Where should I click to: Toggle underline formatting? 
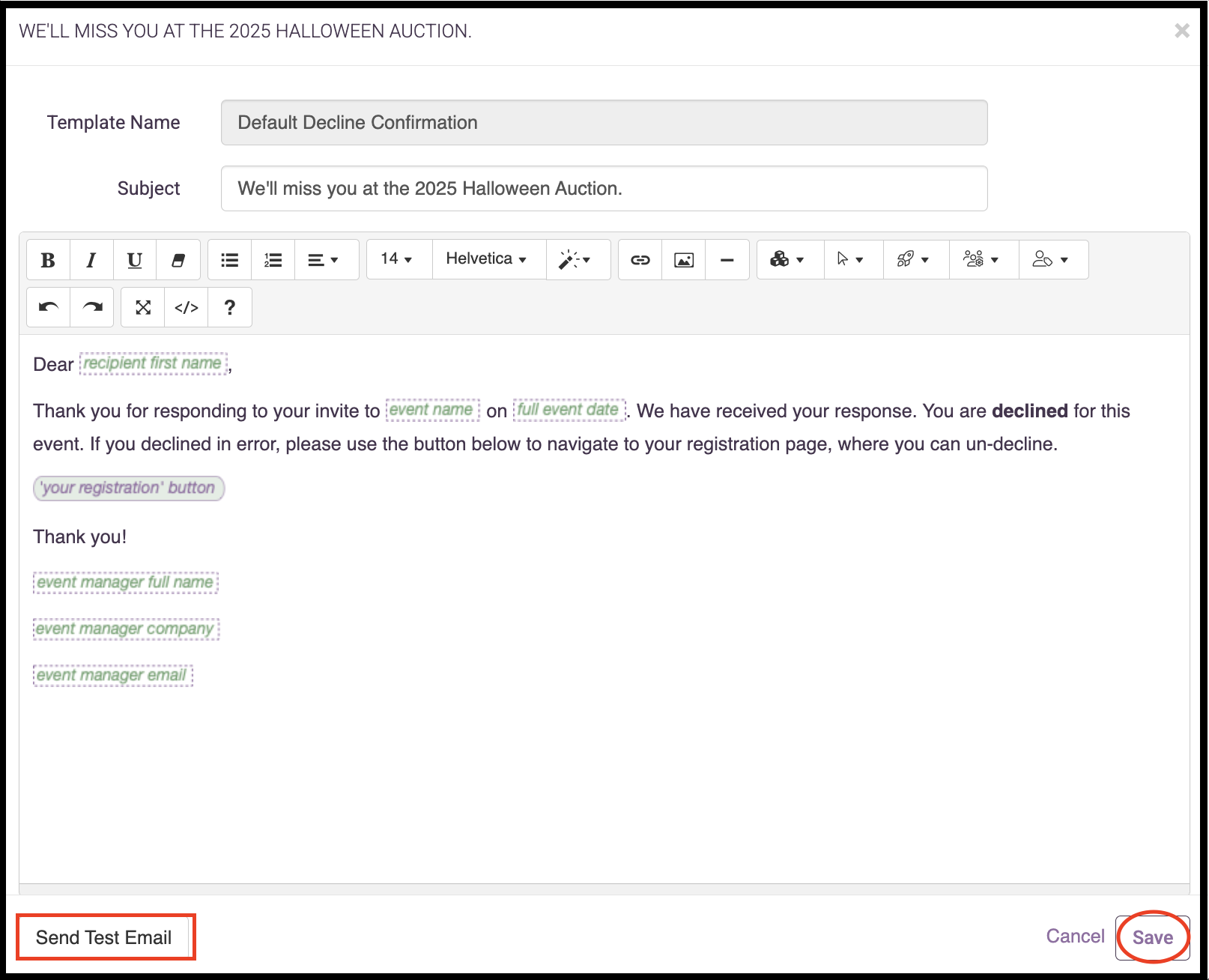135,260
